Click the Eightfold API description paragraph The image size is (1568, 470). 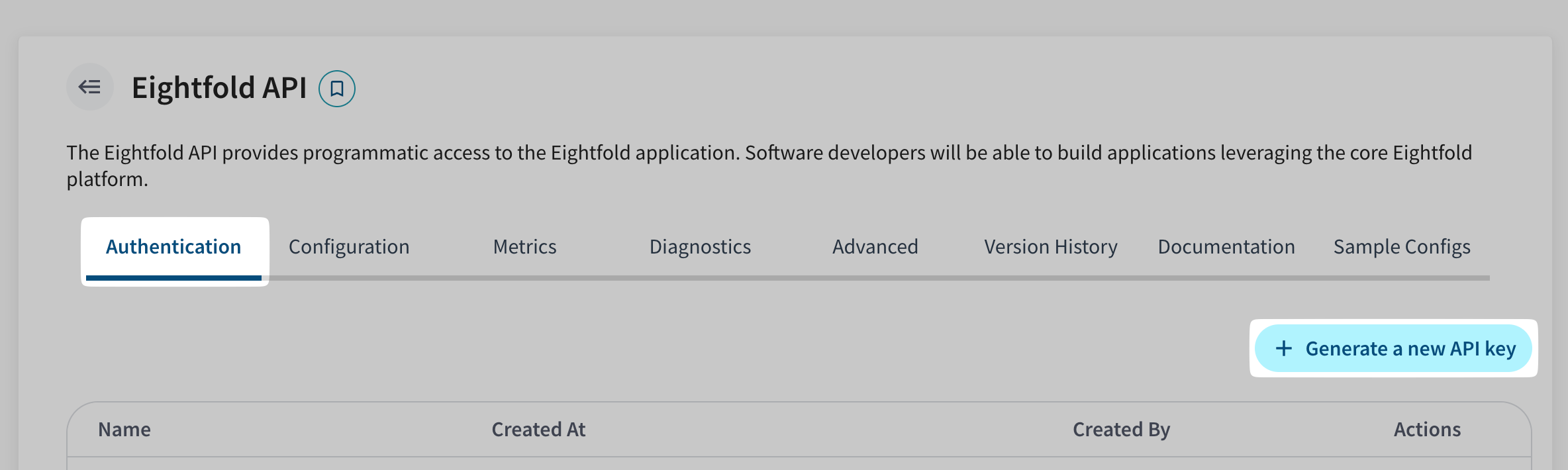click(768, 154)
